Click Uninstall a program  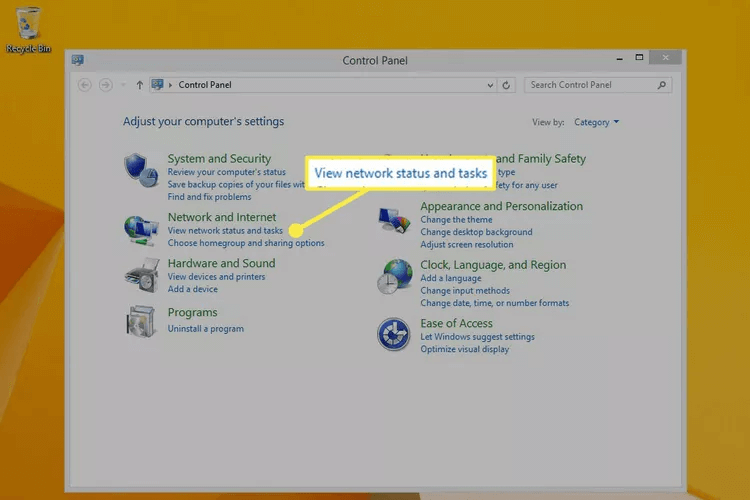pos(206,329)
